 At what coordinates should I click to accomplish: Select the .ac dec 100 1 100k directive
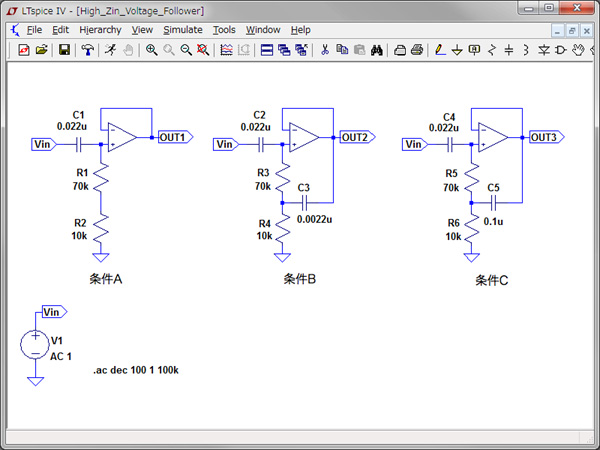point(136,370)
